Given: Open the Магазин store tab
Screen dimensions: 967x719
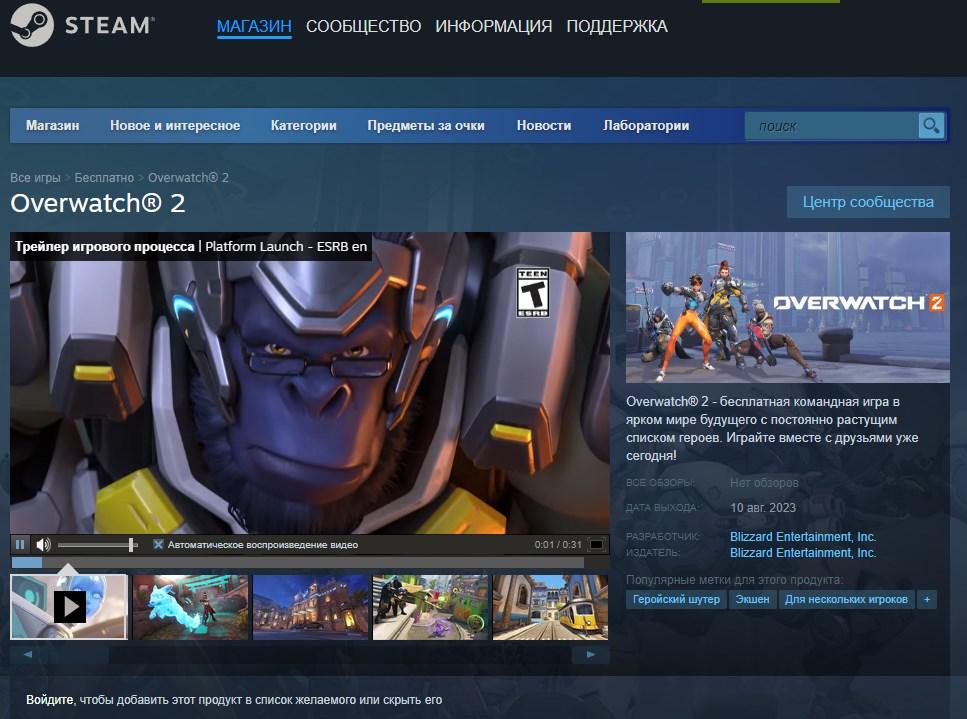Looking at the screenshot, I should click(52, 126).
